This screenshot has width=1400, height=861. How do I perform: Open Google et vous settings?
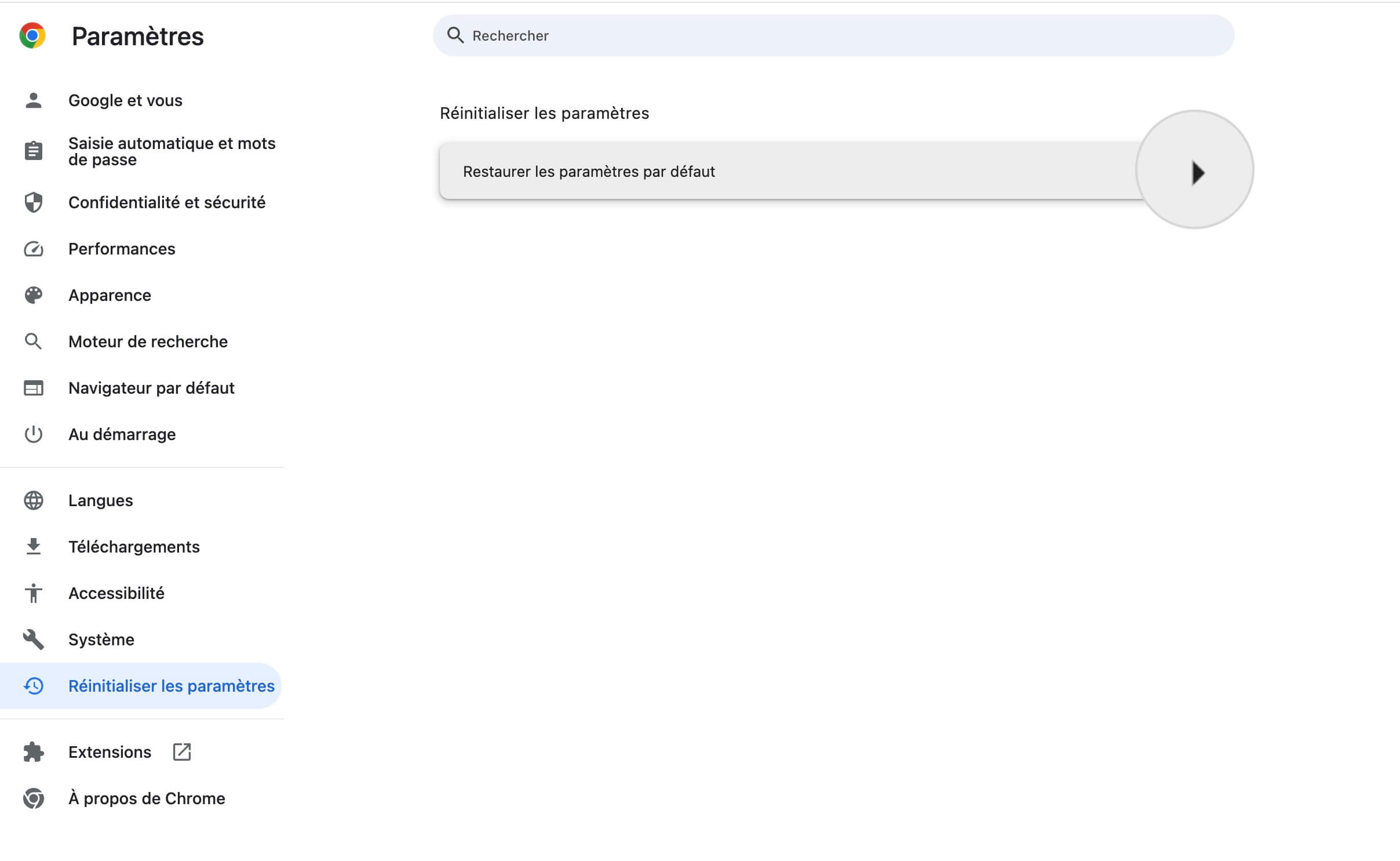tap(125, 100)
